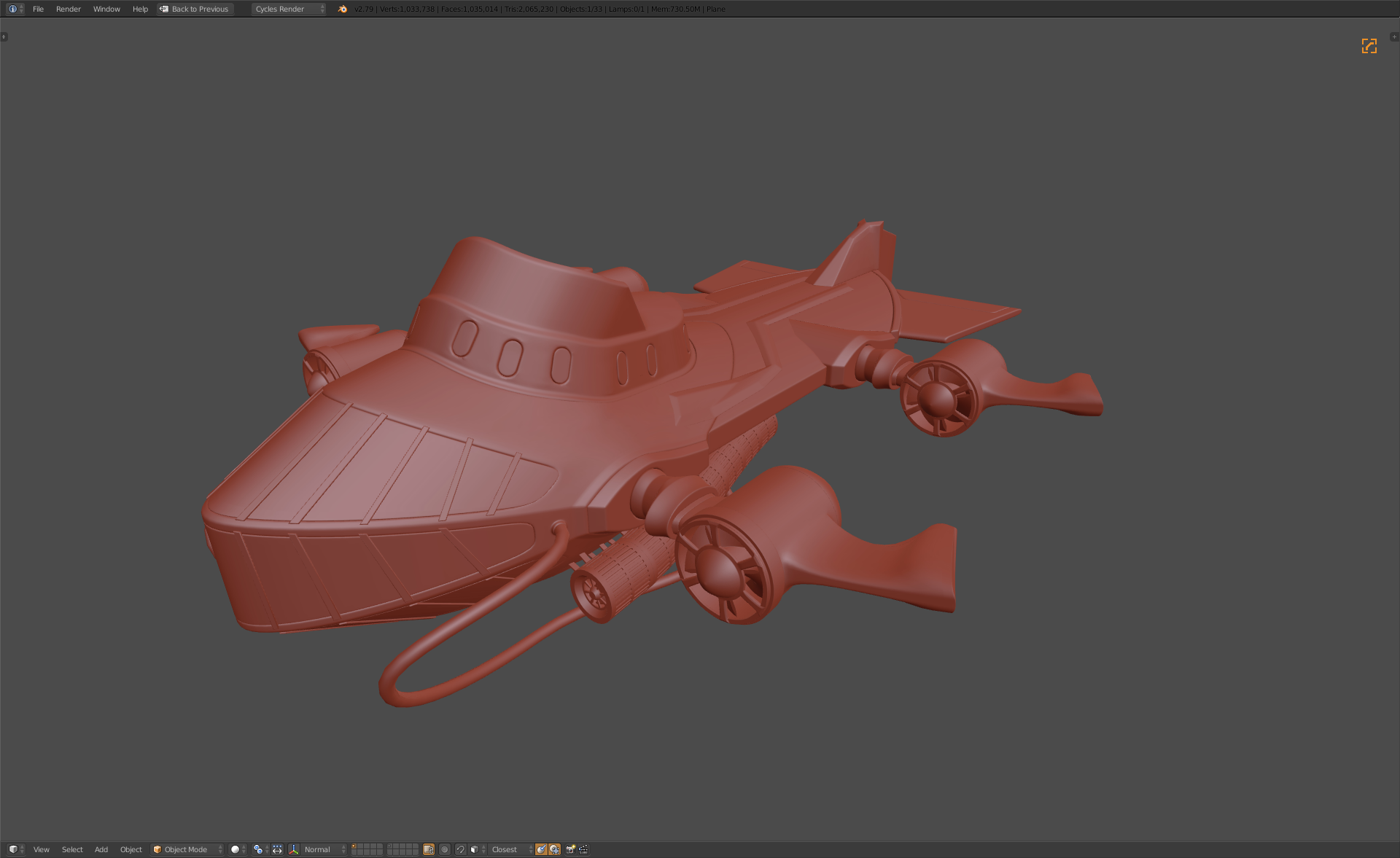Open the Cycles Render engine dropdown
This screenshot has width=1400, height=858.
coord(289,9)
